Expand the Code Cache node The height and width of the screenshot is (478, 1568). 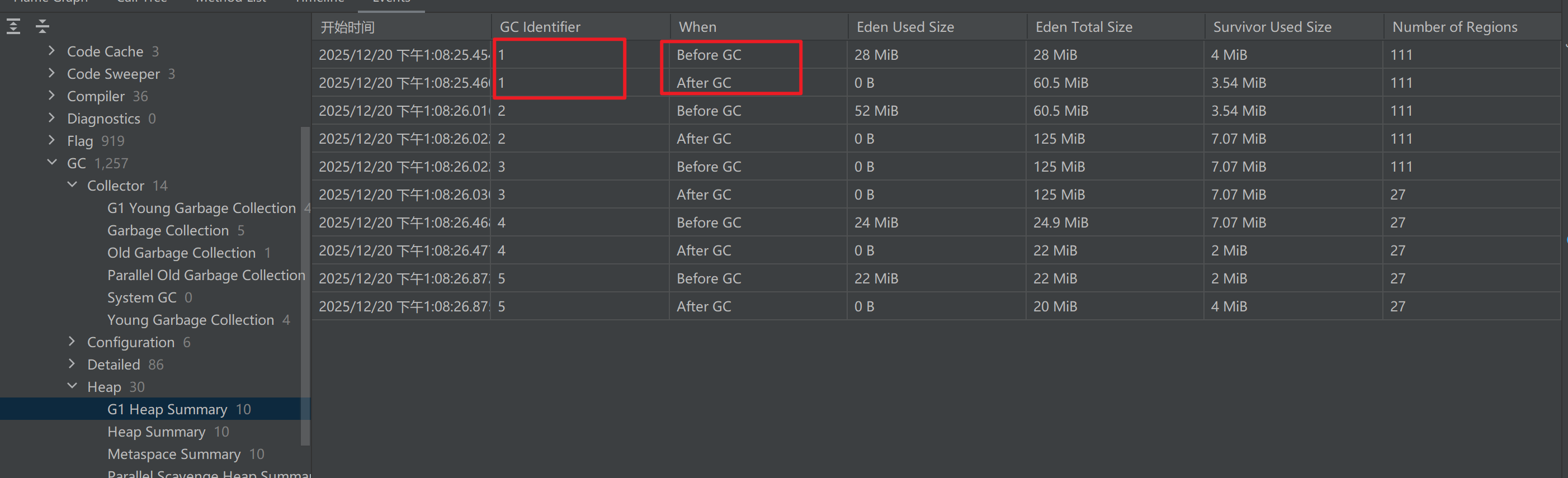click(52, 51)
